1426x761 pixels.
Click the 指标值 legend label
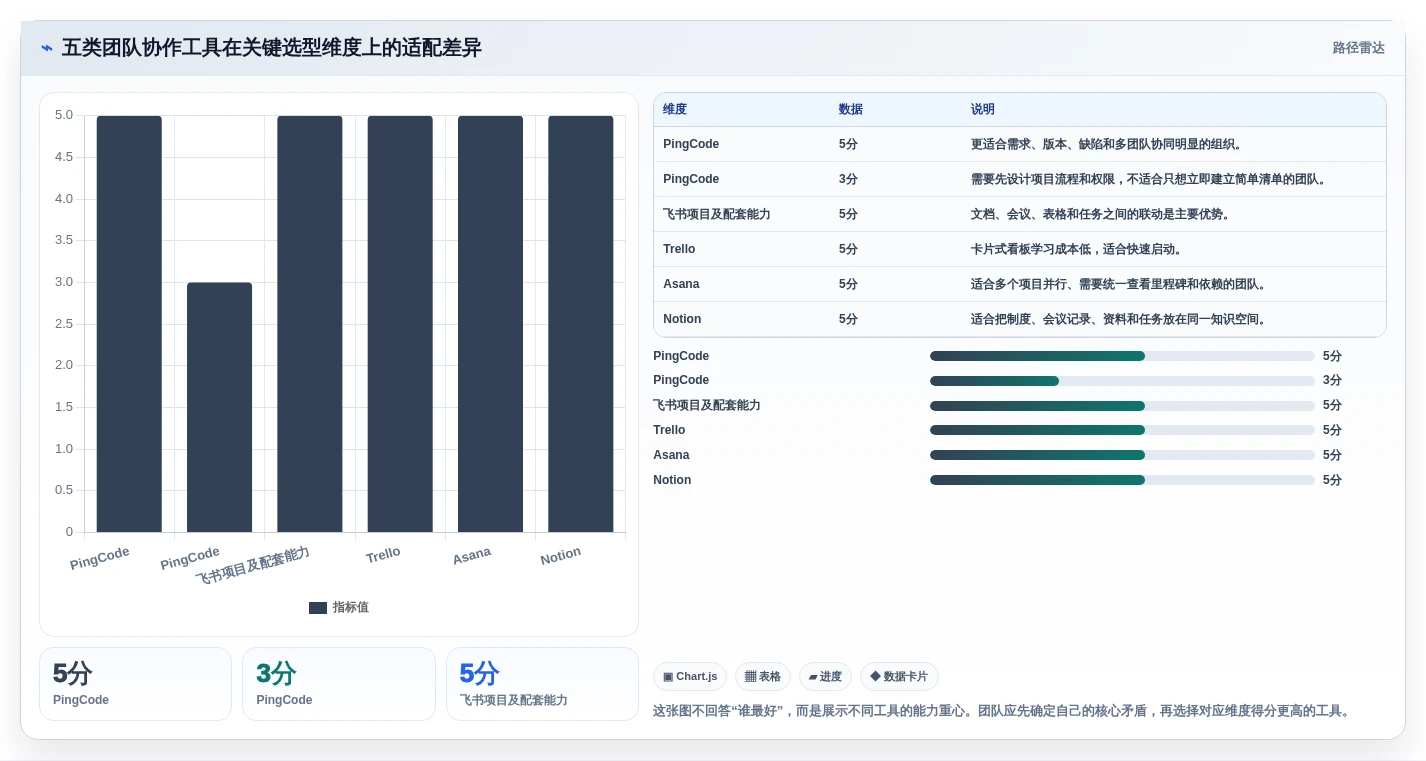click(351, 608)
